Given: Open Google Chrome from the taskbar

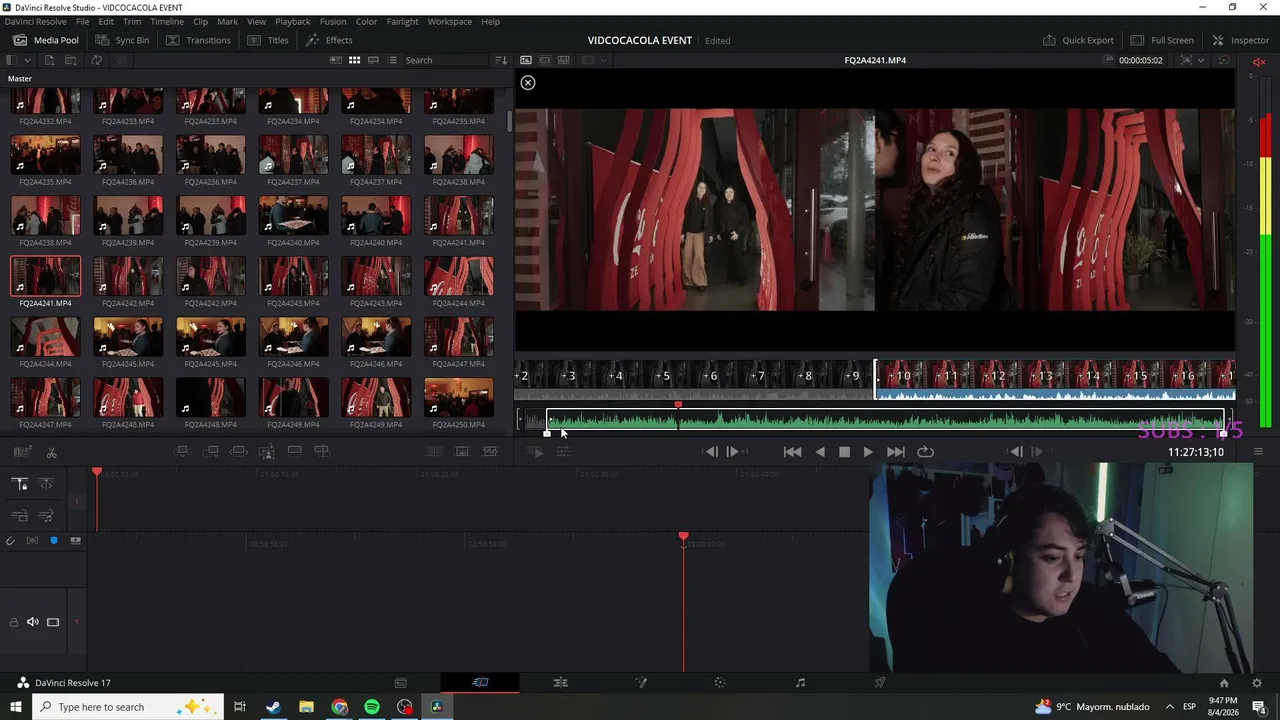Looking at the screenshot, I should (x=340, y=707).
